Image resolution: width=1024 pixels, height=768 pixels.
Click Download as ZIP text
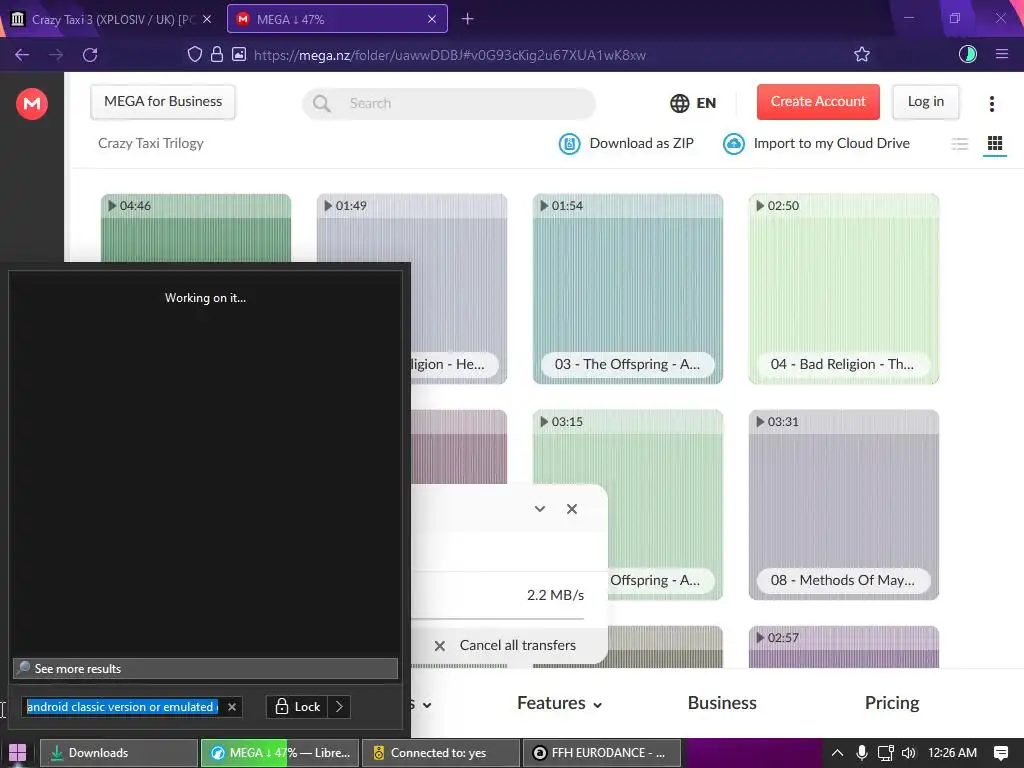(641, 143)
